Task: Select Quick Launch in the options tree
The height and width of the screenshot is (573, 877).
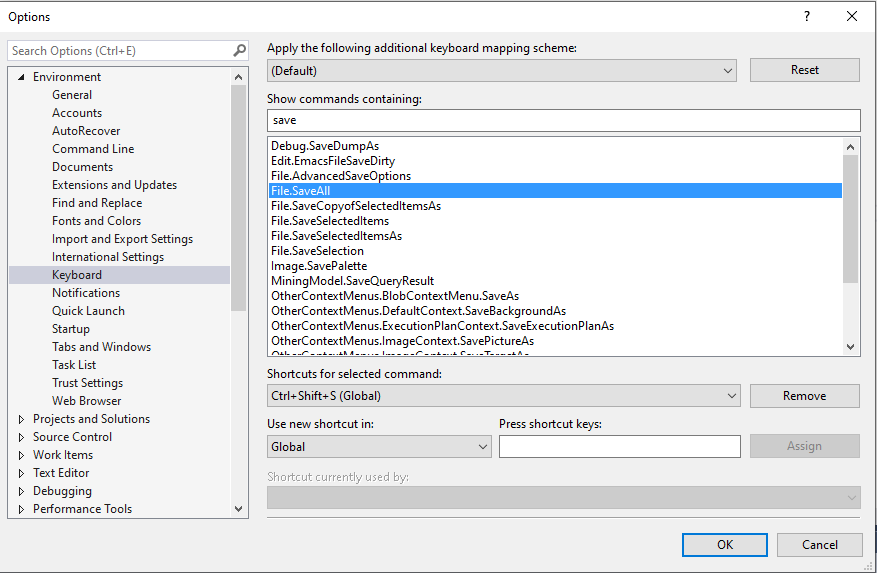Action: tap(88, 311)
